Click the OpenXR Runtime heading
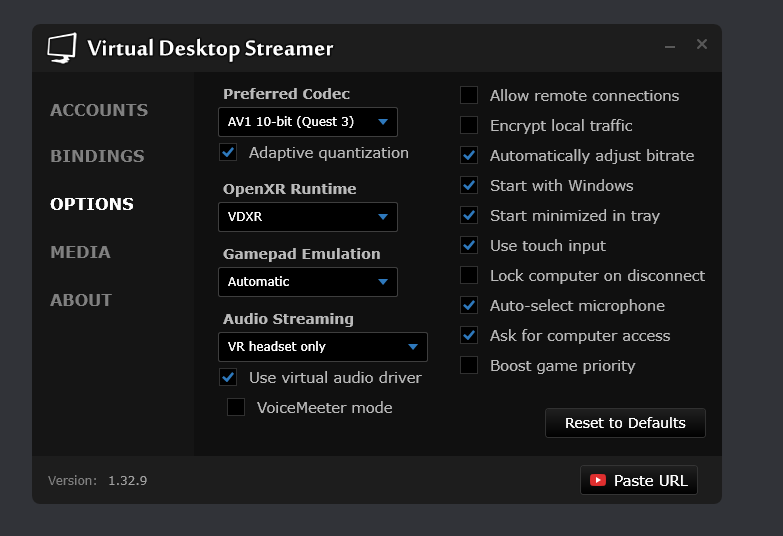The image size is (783, 536). point(290,189)
